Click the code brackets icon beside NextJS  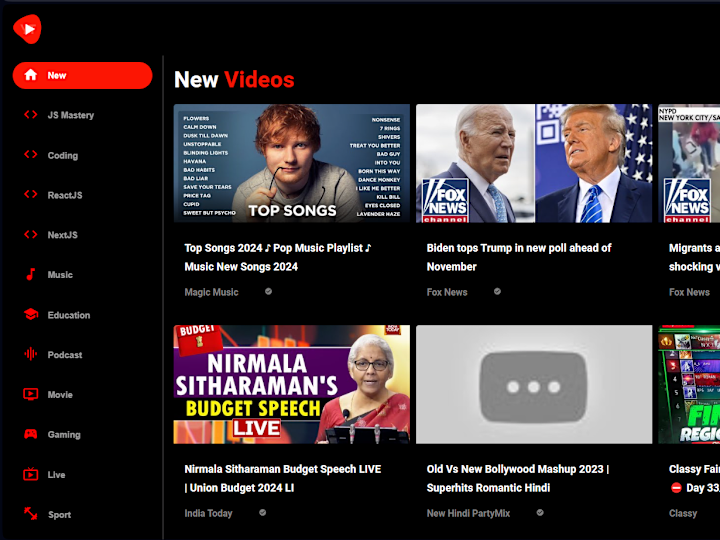pos(31,235)
